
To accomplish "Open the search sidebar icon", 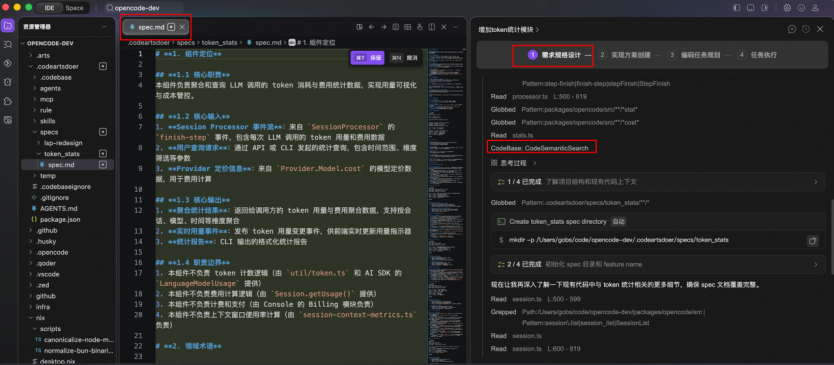I will pyautogui.click(x=8, y=44).
